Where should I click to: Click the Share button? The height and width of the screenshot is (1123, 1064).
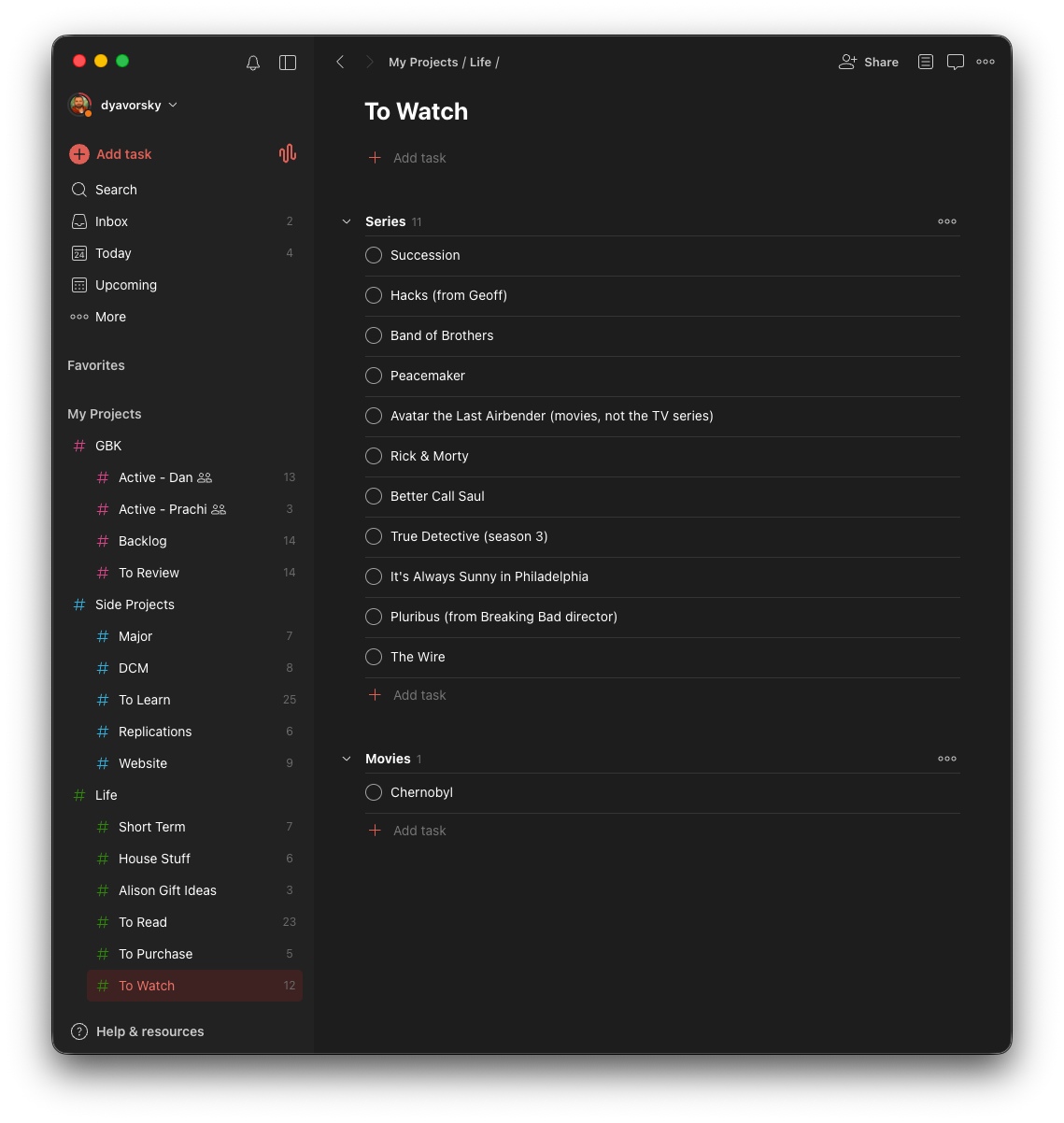[x=869, y=62]
